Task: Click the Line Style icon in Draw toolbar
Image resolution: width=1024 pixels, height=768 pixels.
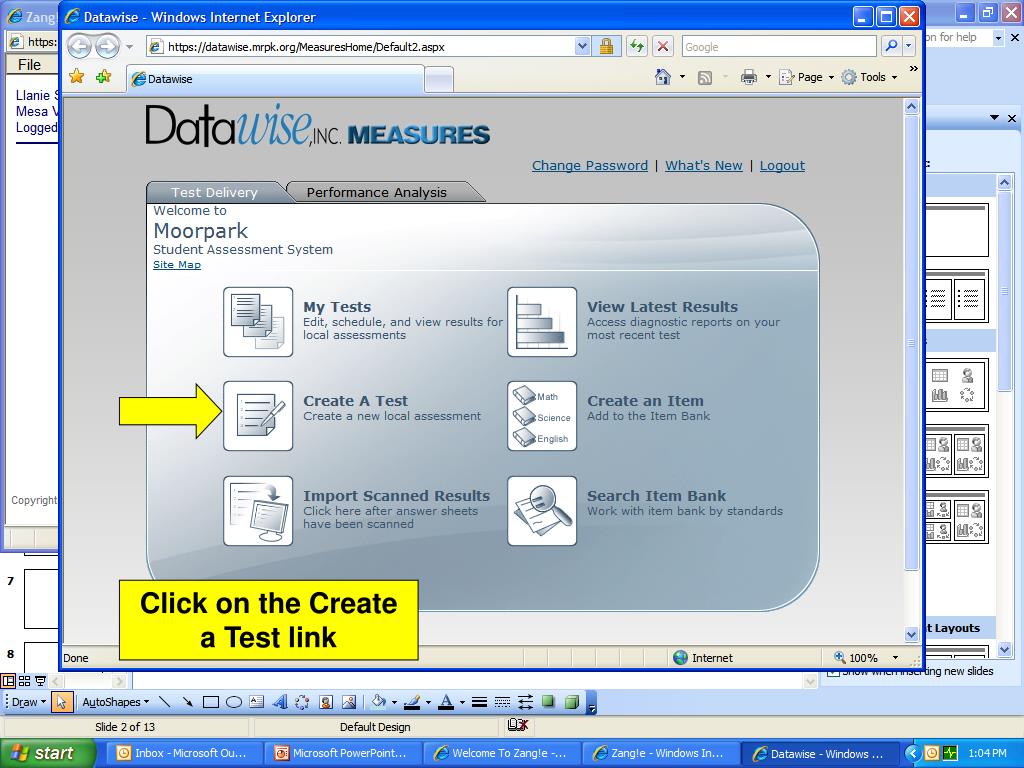Action: click(x=479, y=702)
